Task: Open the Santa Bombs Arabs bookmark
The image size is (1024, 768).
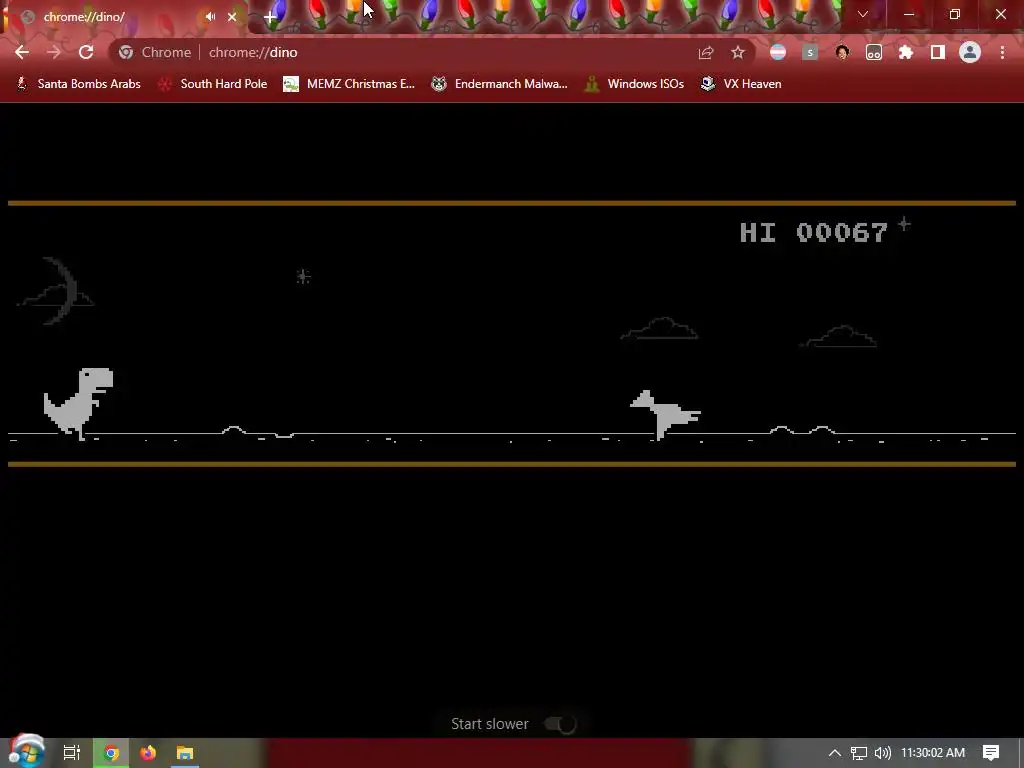Action: coord(78,84)
